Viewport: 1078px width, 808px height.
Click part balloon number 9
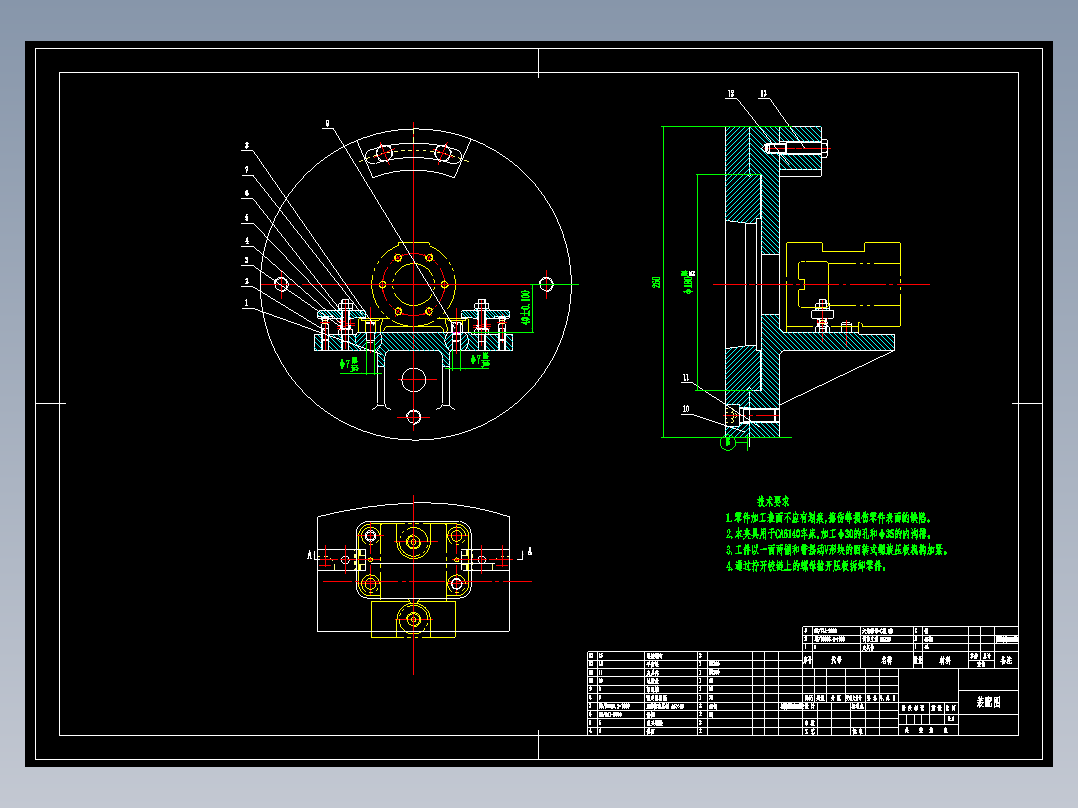coord(327,124)
